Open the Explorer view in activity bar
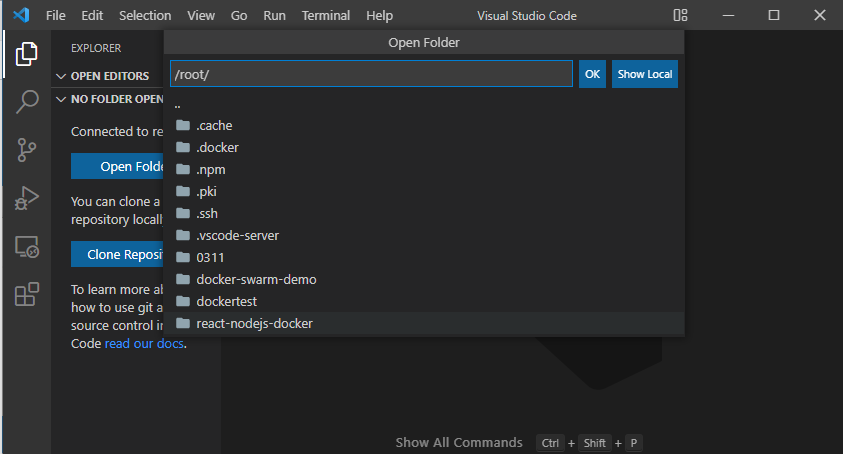 pos(26,54)
